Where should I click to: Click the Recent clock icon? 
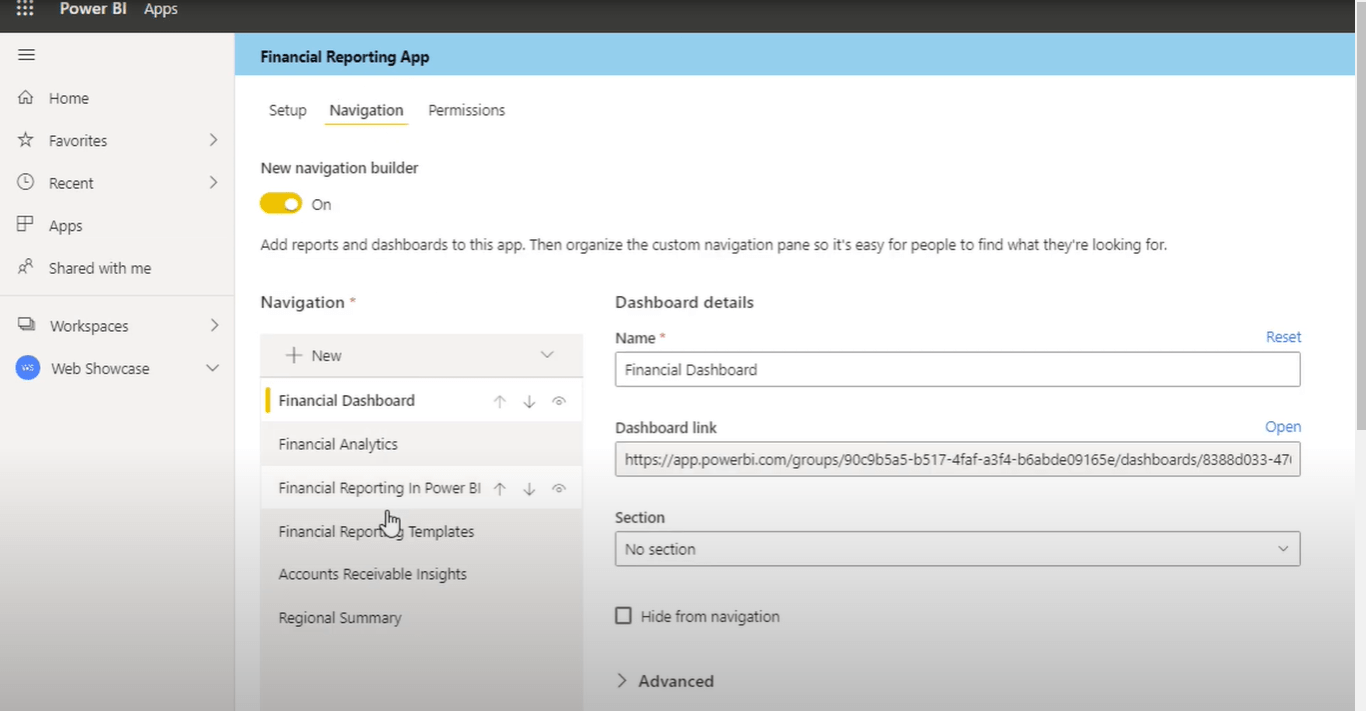[26, 183]
